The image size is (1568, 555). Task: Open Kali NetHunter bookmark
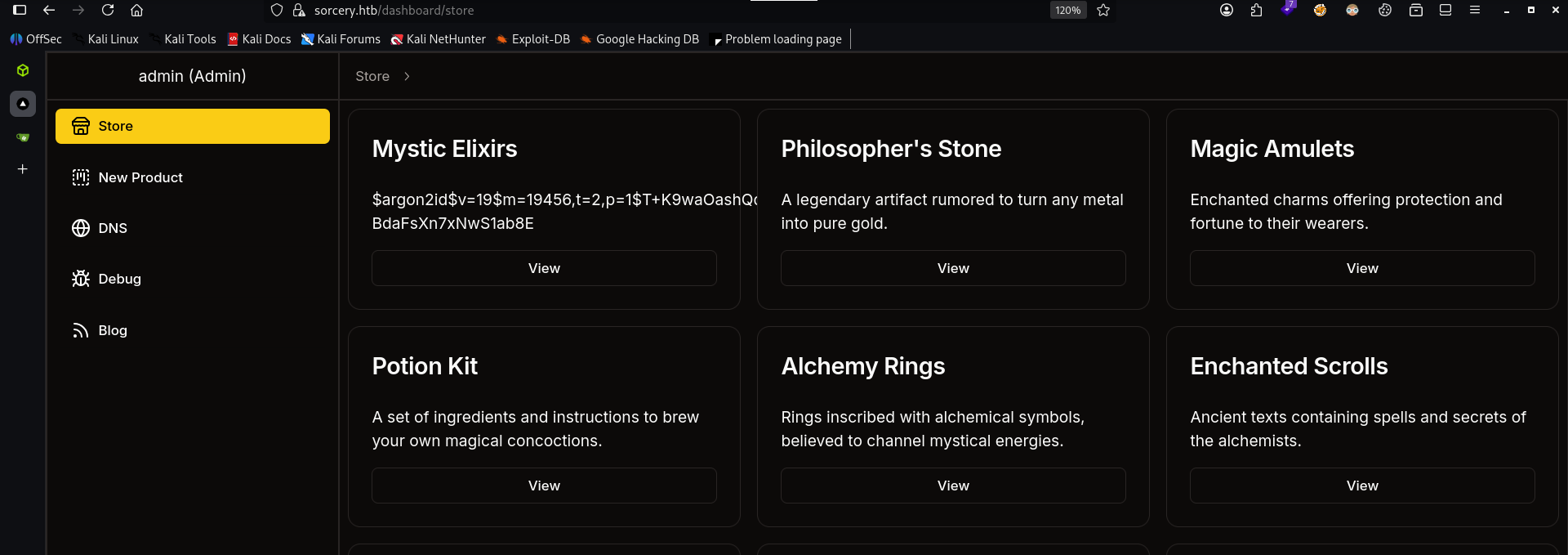click(x=439, y=39)
